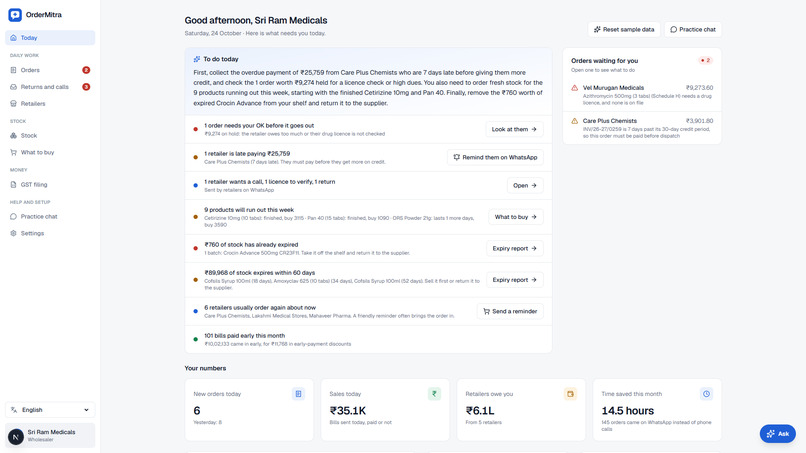
Task: Click the ₹6.1L retailers owe you value
Action: point(480,411)
